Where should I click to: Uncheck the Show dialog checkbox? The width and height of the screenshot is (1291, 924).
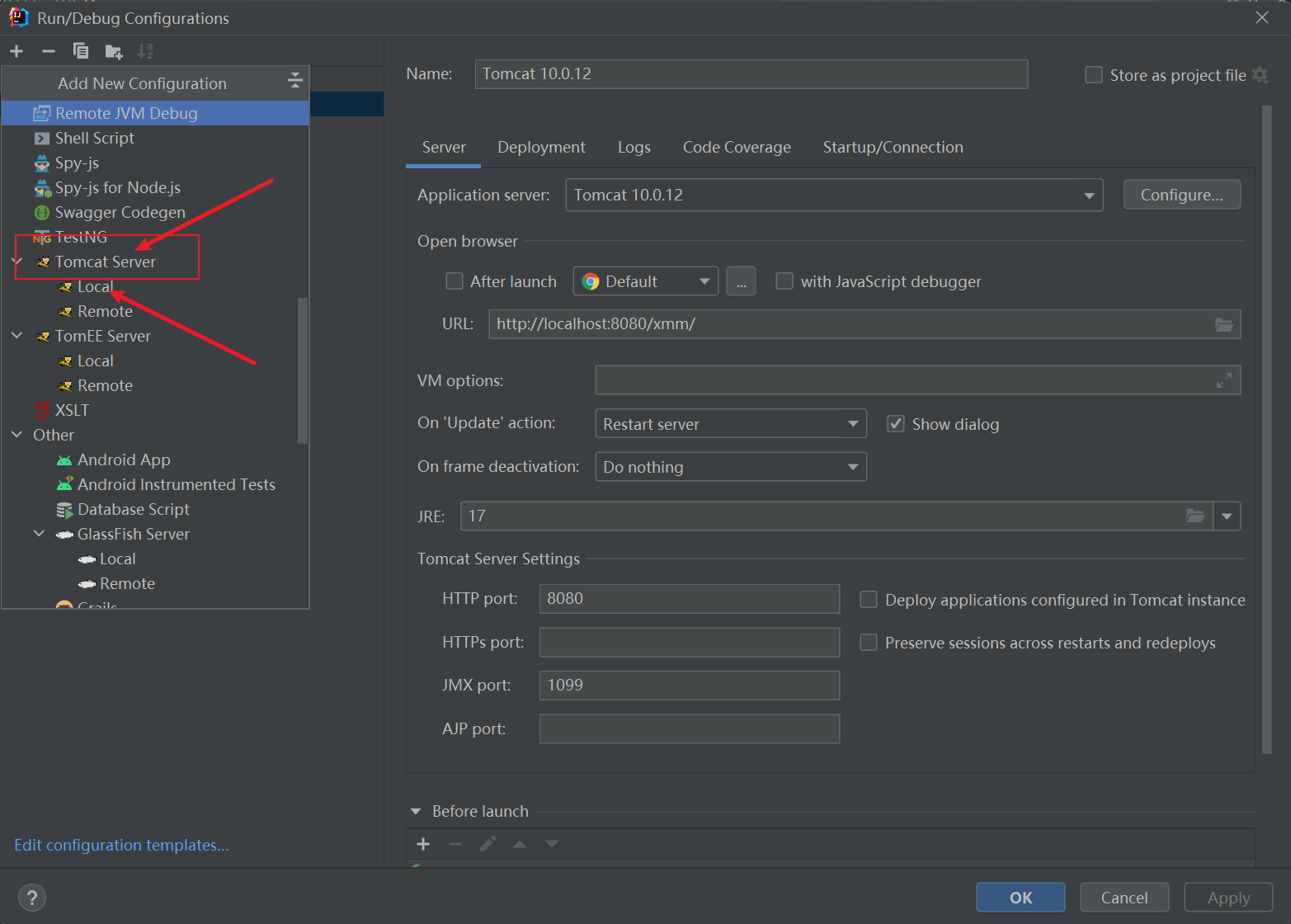(896, 424)
